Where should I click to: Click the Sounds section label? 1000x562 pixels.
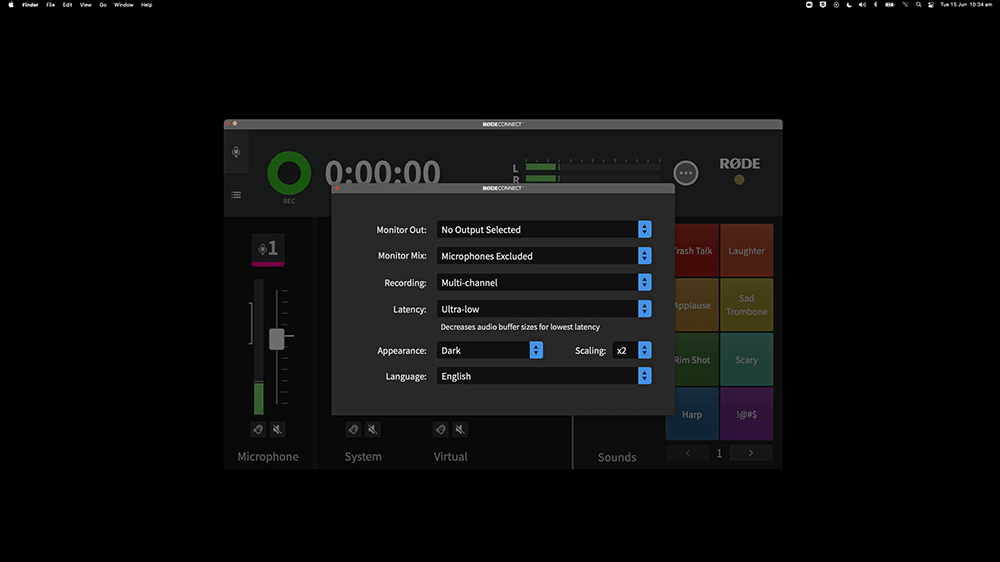pos(617,457)
